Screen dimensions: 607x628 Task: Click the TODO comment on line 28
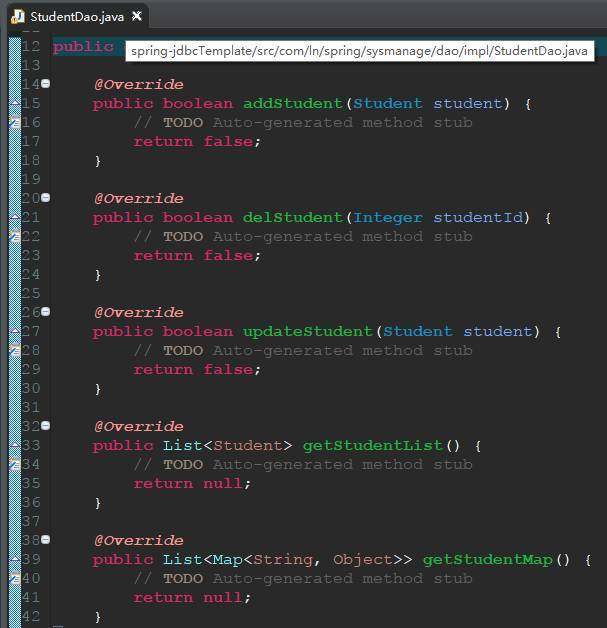point(303,350)
